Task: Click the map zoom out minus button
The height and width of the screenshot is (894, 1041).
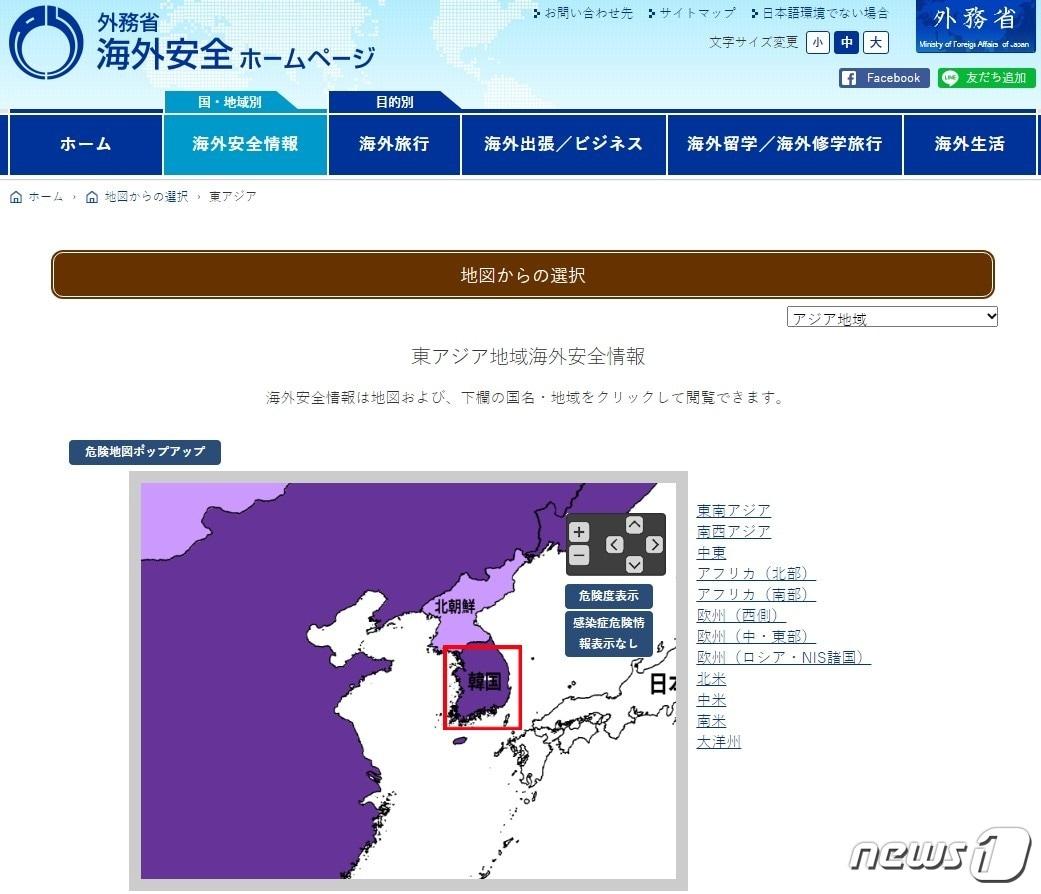Action: click(x=579, y=555)
